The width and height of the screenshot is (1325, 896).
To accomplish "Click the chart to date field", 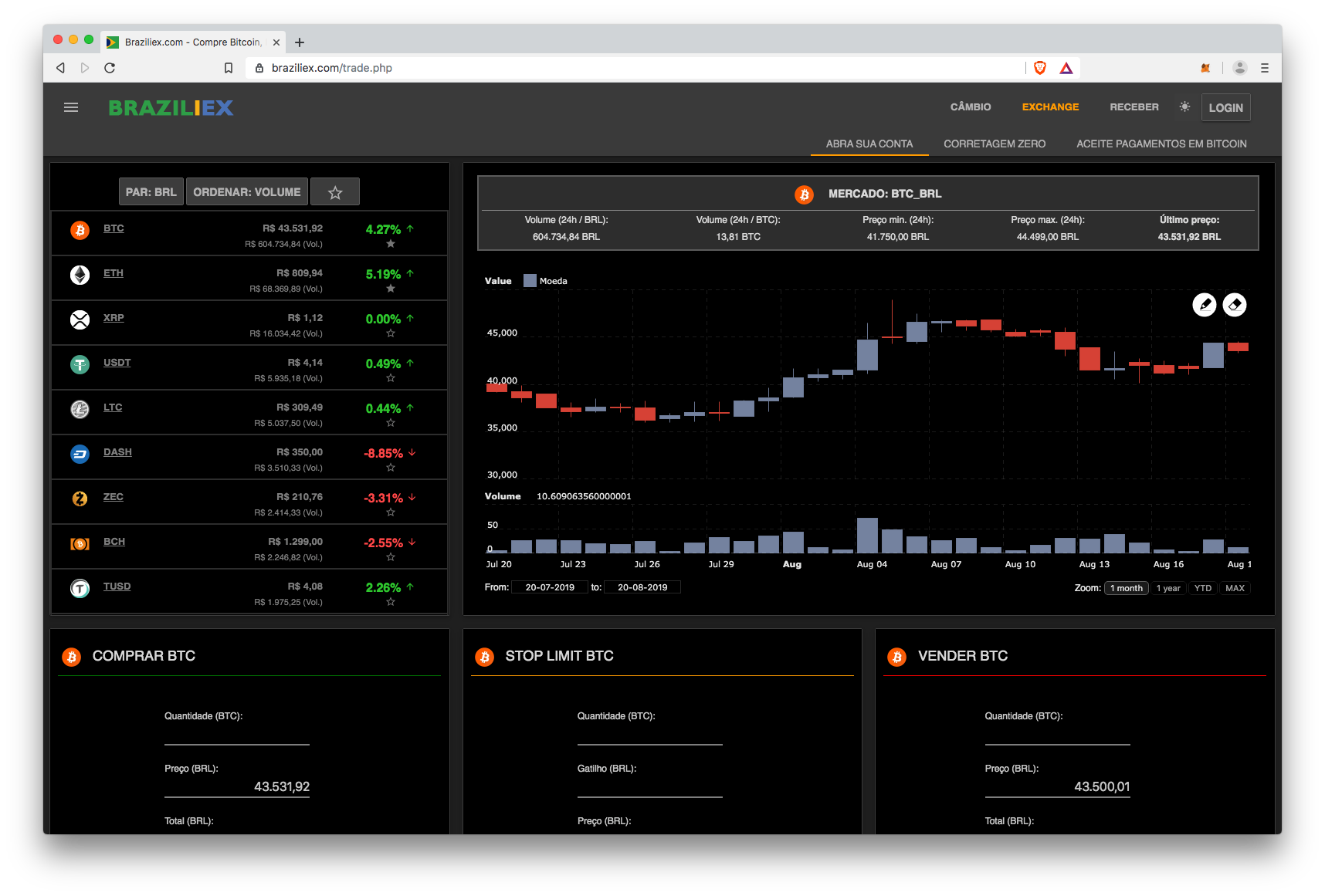I will tap(642, 587).
